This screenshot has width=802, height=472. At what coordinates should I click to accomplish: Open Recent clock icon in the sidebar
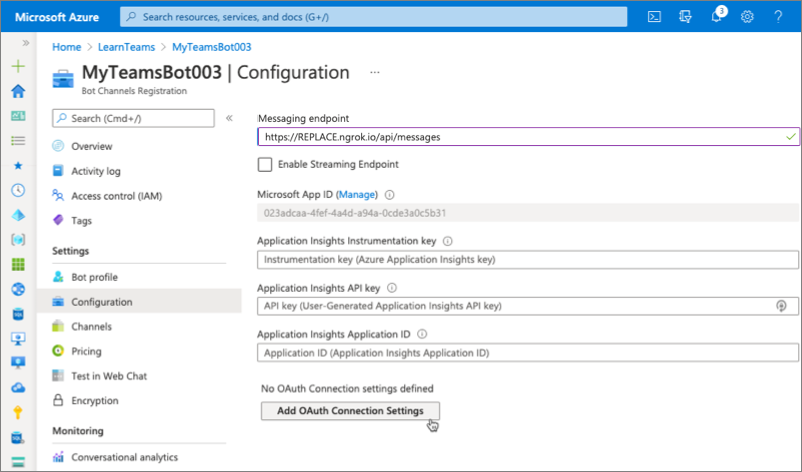pyautogui.click(x=18, y=190)
